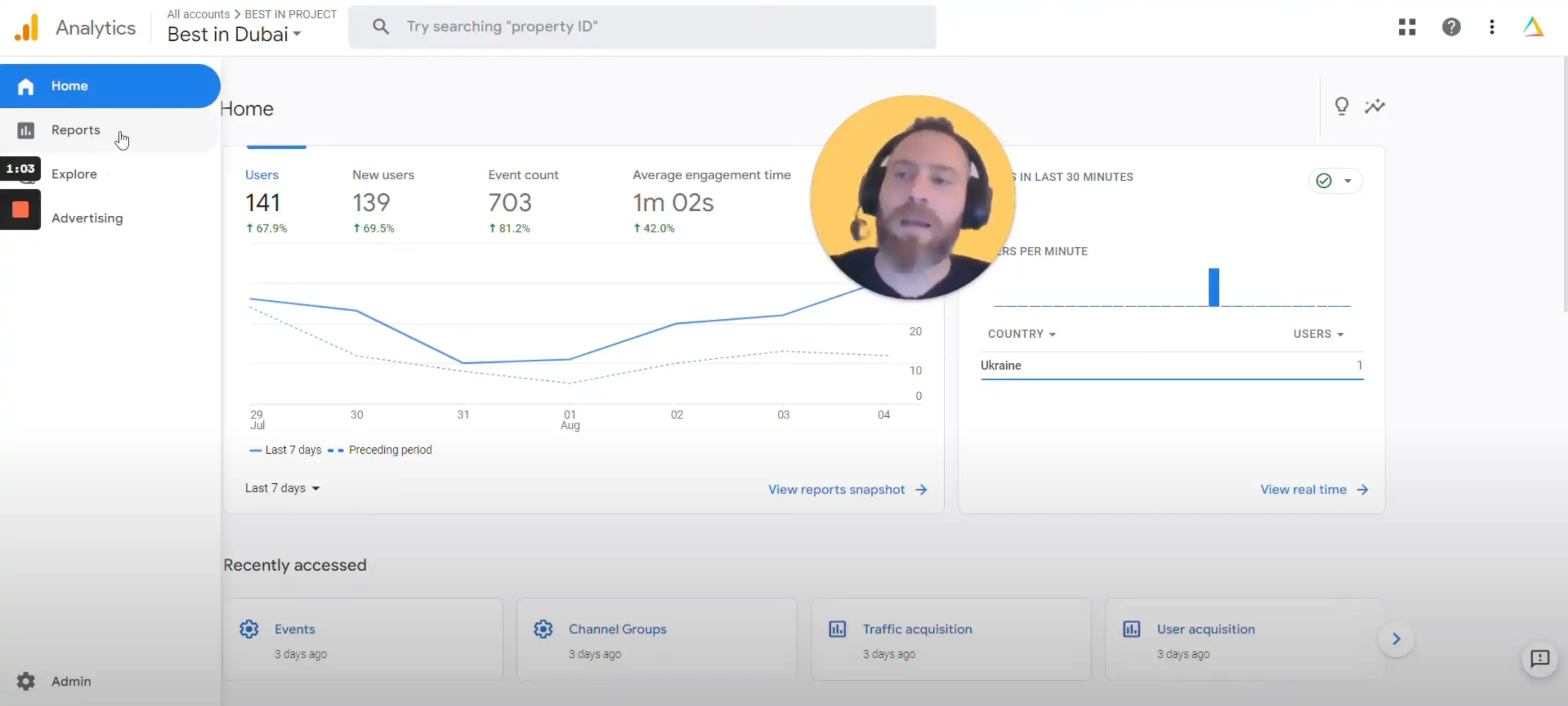This screenshot has width=1568, height=706.
Task: Click the Google Analytics logo icon
Action: point(27,27)
